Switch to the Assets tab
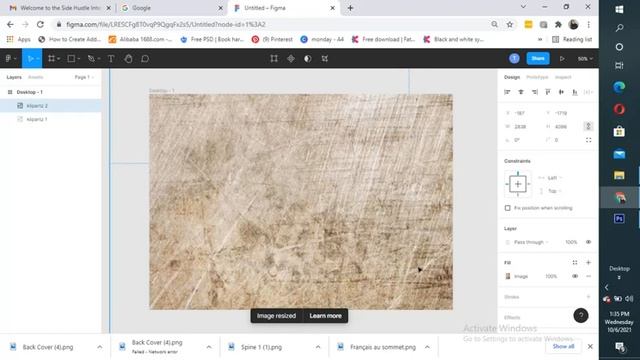The width and height of the screenshot is (640, 360). point(36,77)
